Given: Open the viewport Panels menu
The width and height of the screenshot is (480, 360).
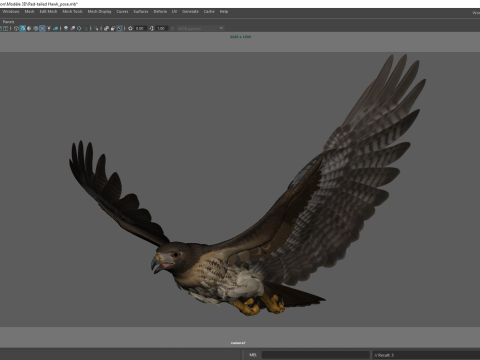Looking at the screenshot, I should point(8,22).
